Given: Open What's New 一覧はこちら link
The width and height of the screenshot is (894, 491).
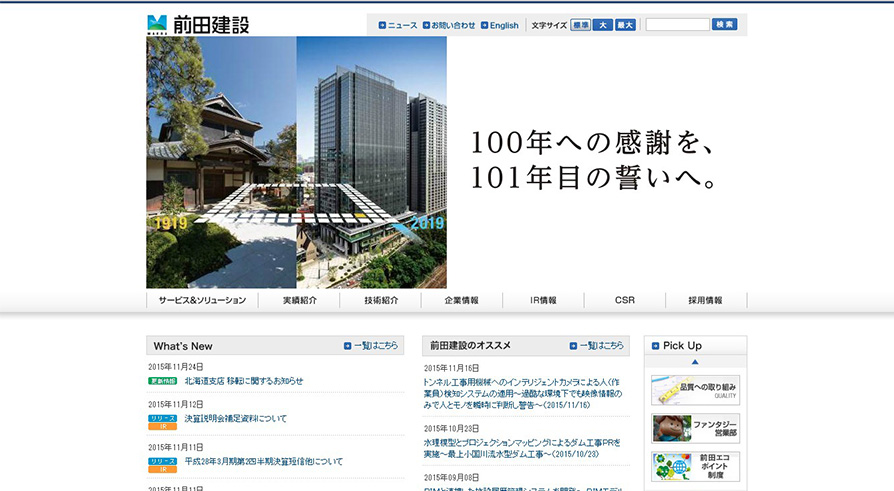Looking at the screenshot, I should point(371,346).
